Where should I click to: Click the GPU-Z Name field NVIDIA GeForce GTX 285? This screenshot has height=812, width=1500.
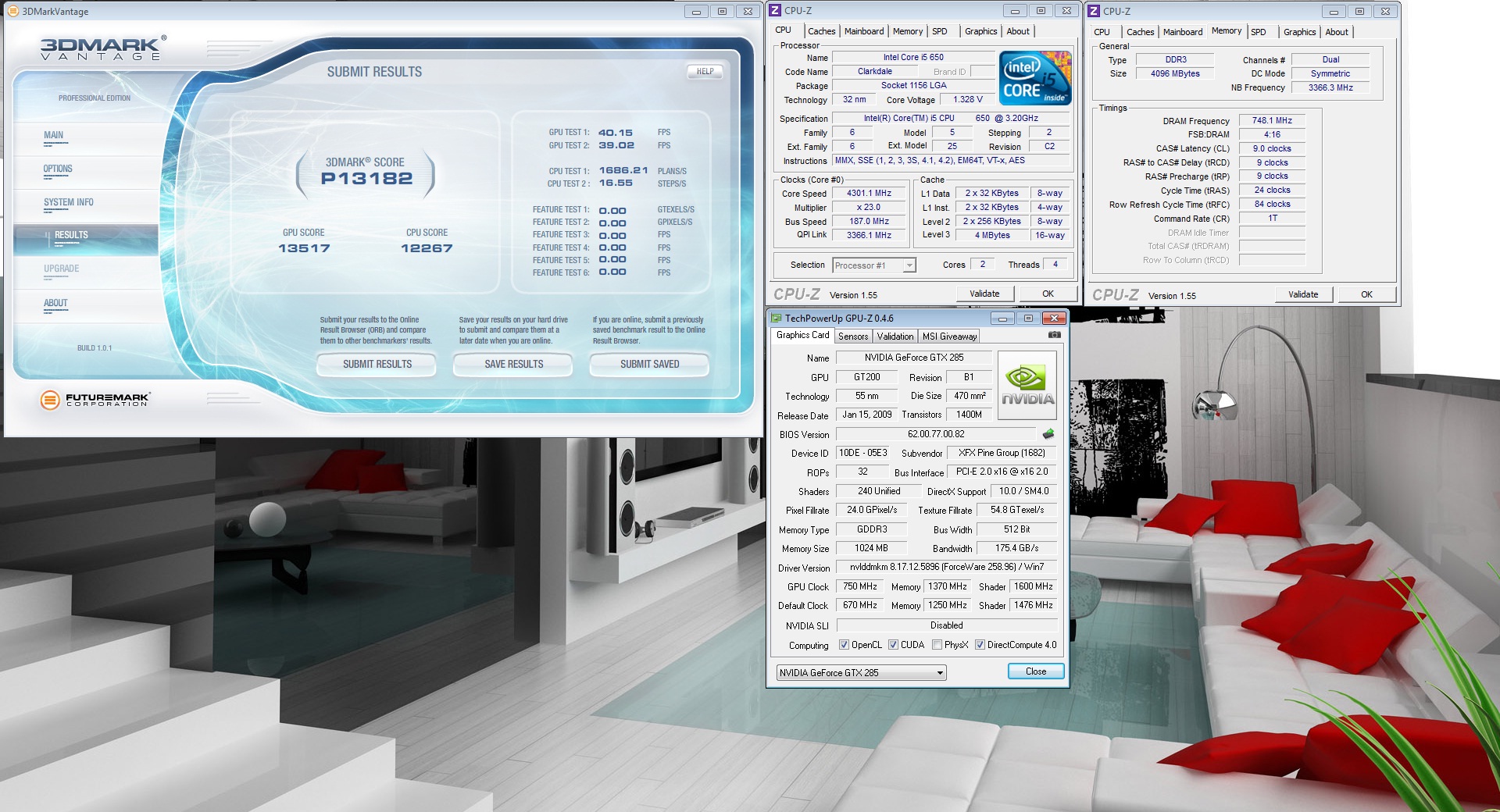pyautogui.click(x=913, y=358)
